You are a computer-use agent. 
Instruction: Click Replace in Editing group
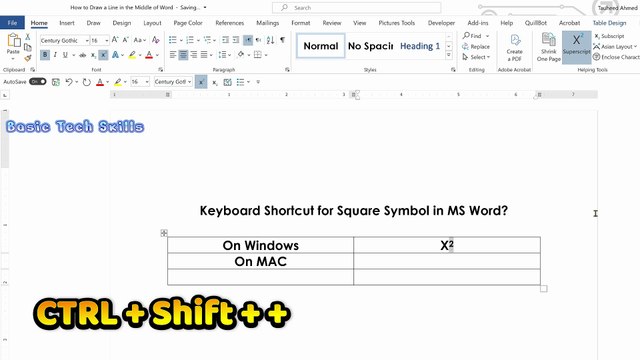[x=476, y=47]
